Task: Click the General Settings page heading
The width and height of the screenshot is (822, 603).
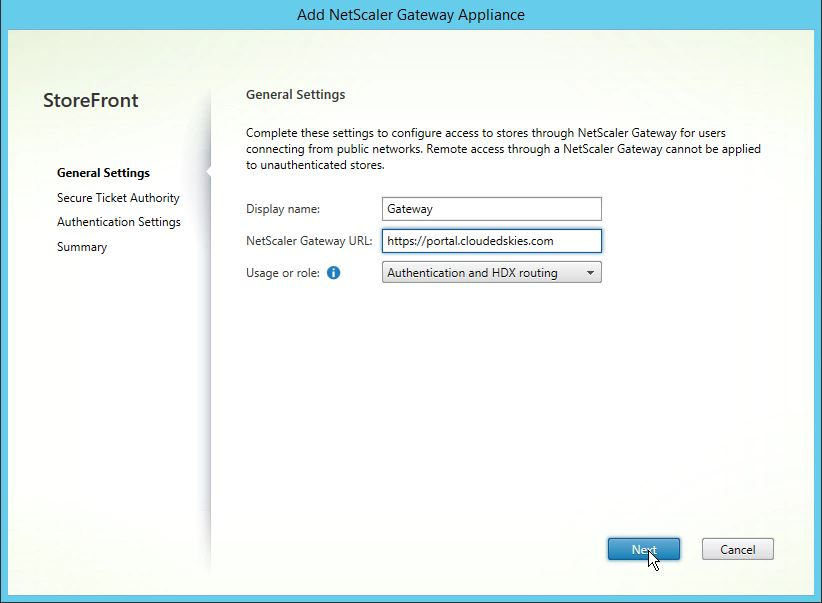Action: 295,95
